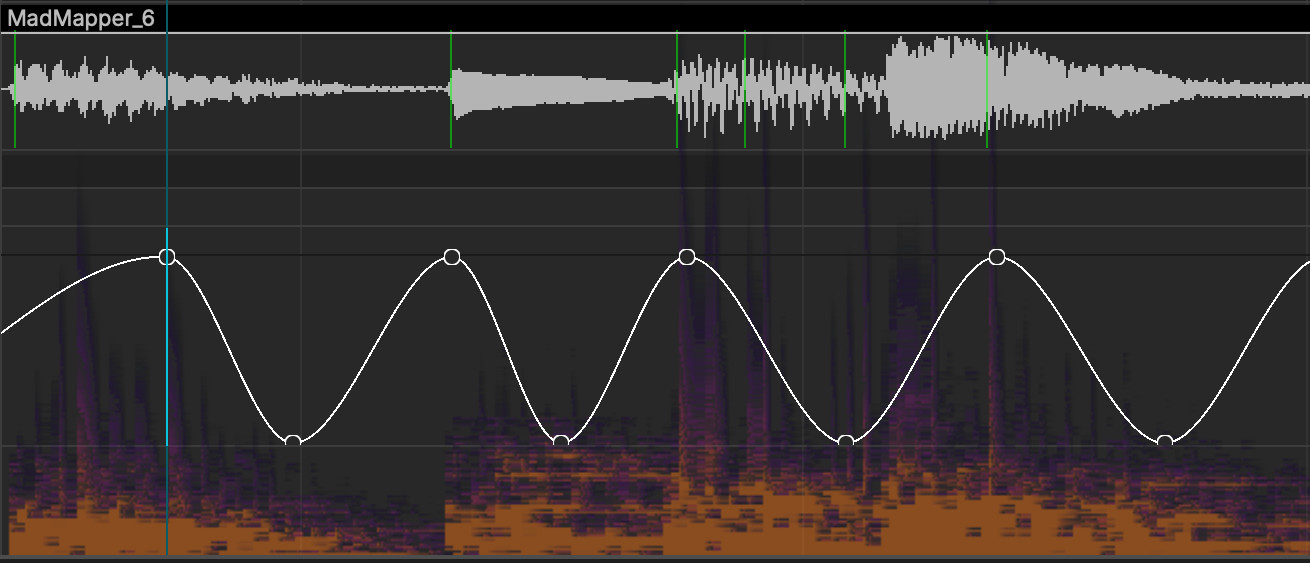Image resolution: width=1310 pixels, height=563 pixels.
Task: Select the first trough keyframe on the curve
Action: tap(292, 441)
